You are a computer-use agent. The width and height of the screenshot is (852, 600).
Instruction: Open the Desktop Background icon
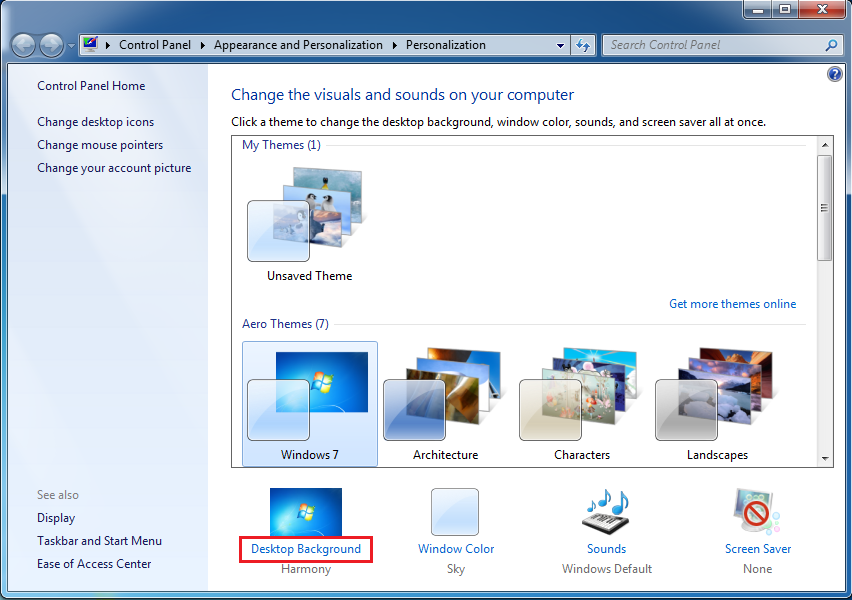[x=305, y=513]
